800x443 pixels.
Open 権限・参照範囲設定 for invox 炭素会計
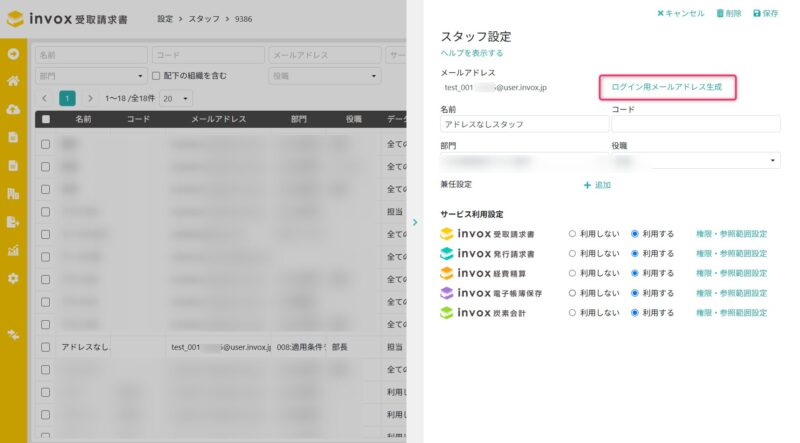pos(732,312)
